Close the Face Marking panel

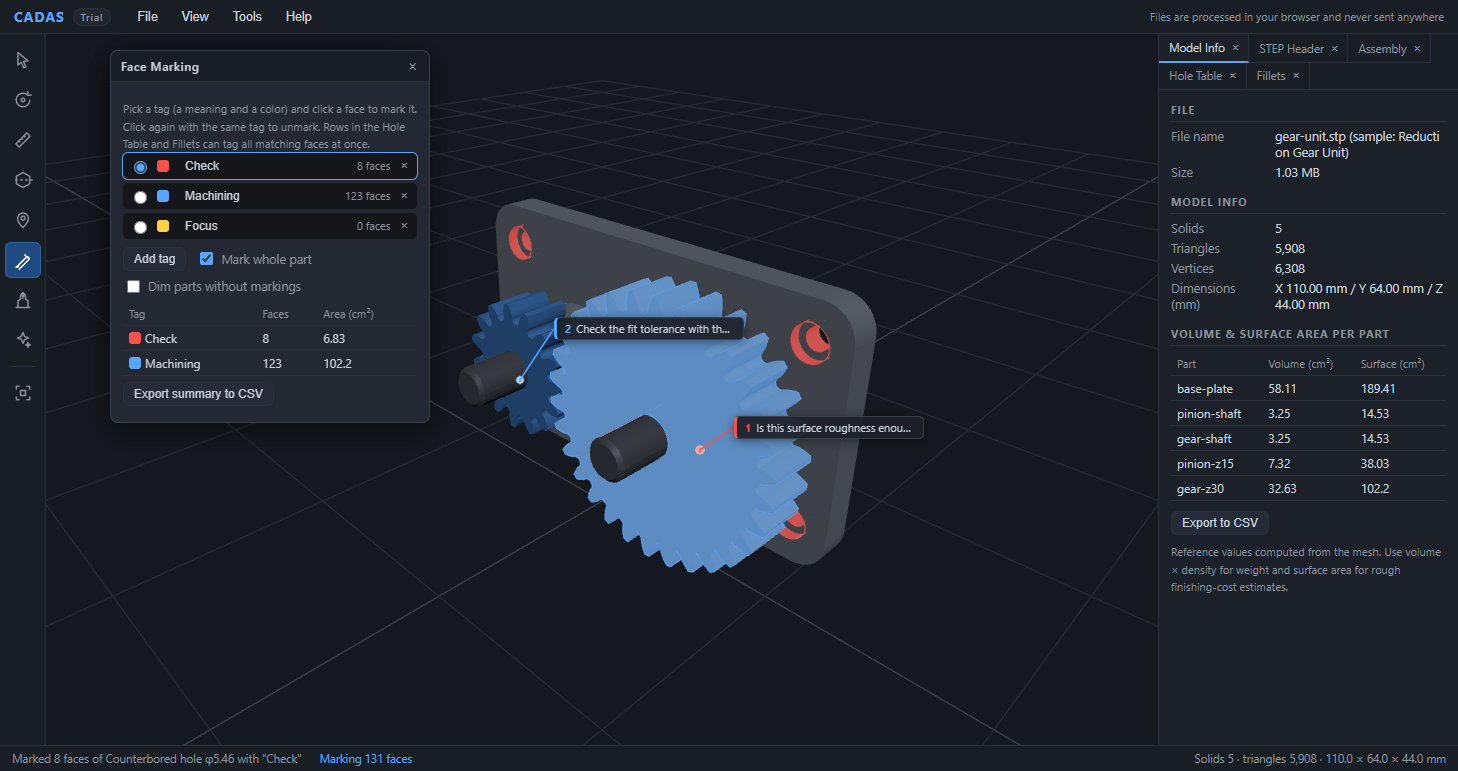coord(413,67)
